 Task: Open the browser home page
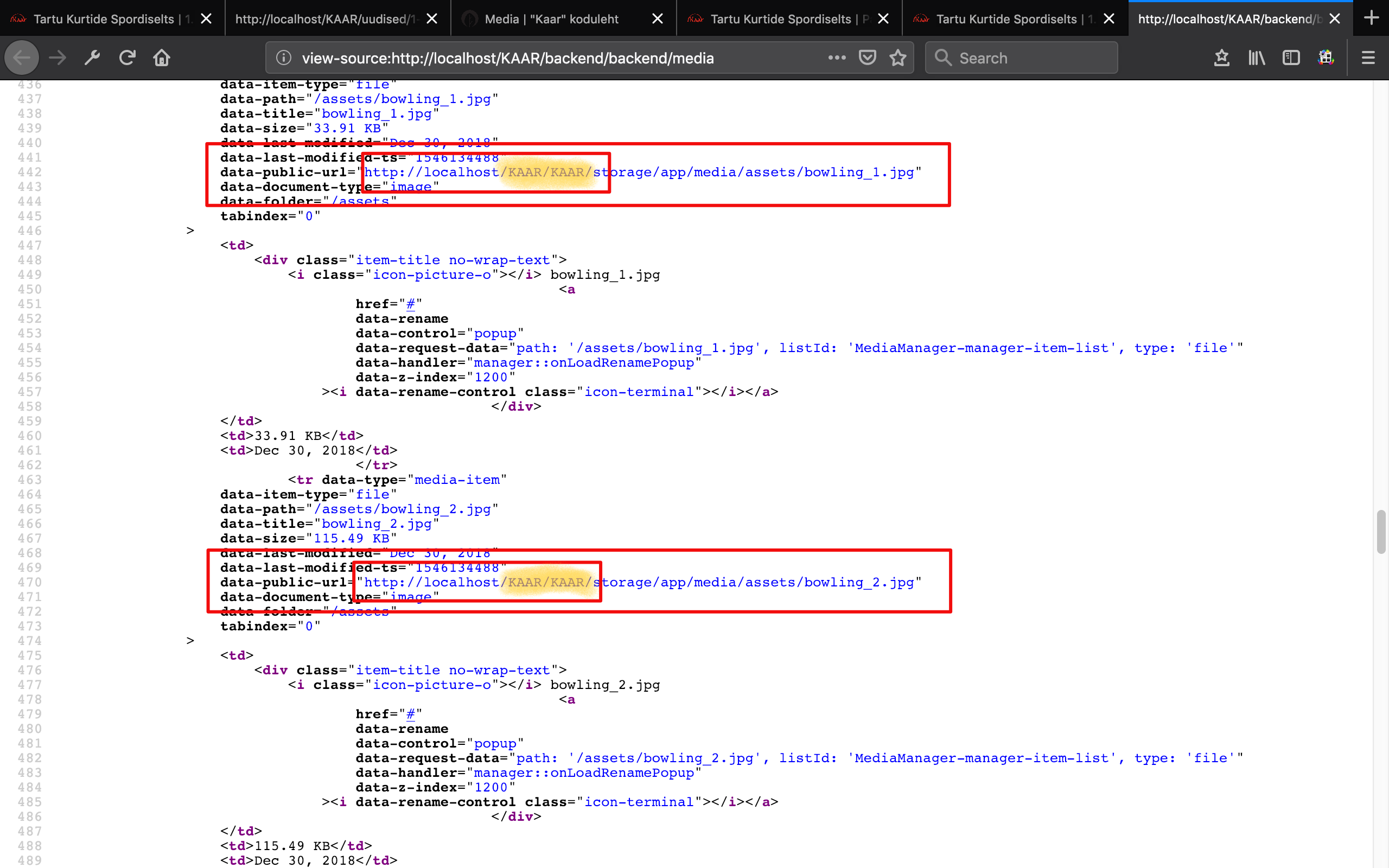point(161,58)
